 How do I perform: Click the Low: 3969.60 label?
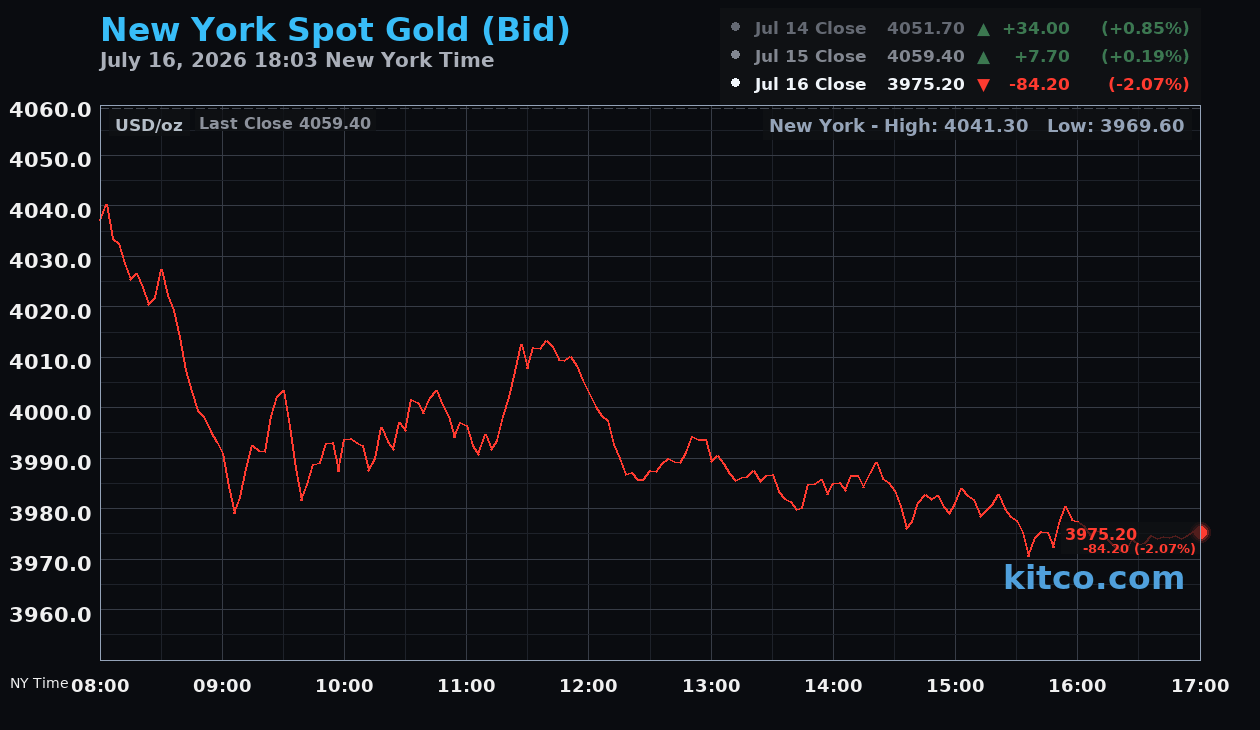[x=1115, y=126]
